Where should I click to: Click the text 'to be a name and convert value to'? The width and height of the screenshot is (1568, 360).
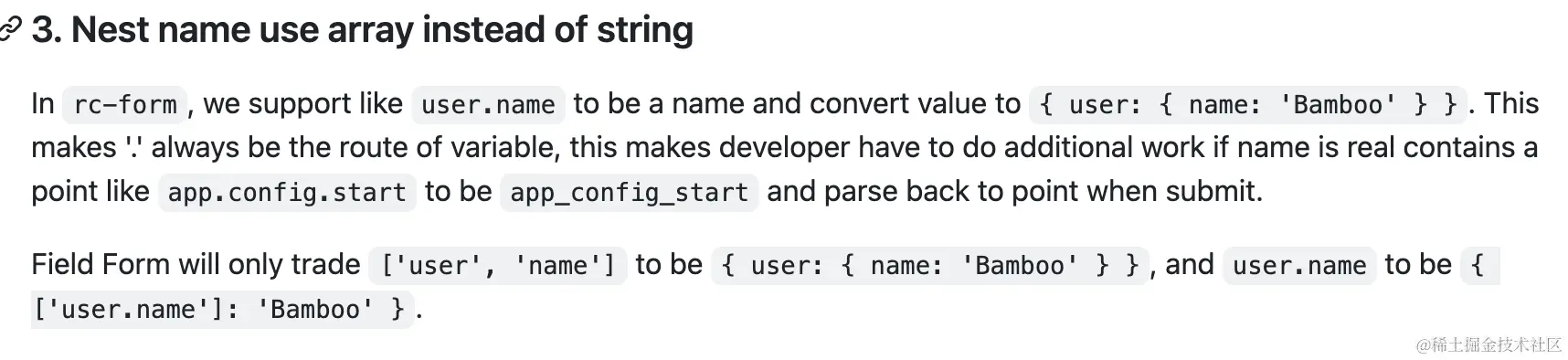(x=797, y=103)
